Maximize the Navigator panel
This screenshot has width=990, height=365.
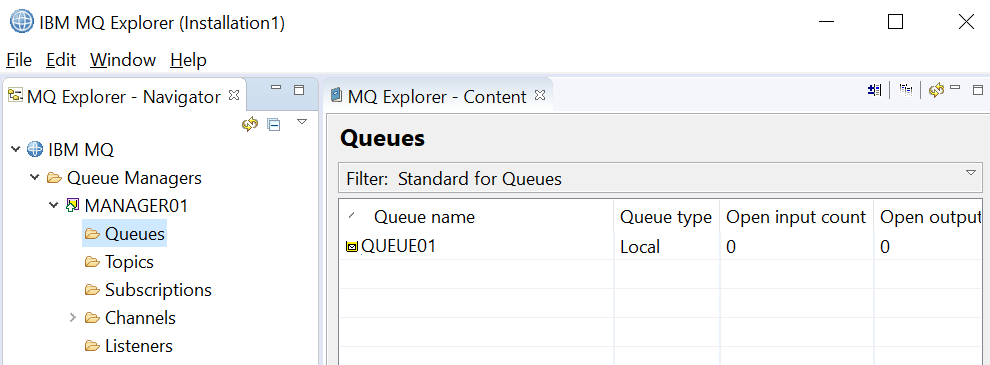(x=299, y=90)
